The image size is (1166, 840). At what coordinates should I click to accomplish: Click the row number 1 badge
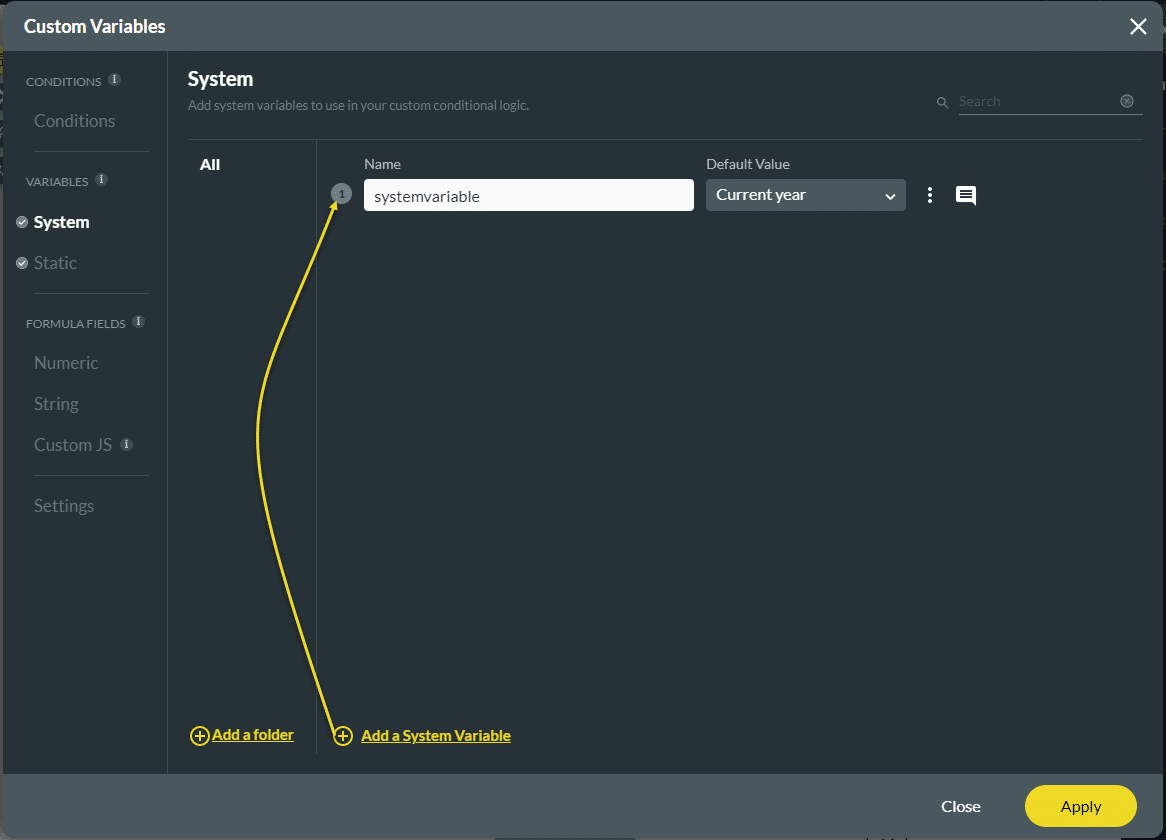[x=342, y=194]
